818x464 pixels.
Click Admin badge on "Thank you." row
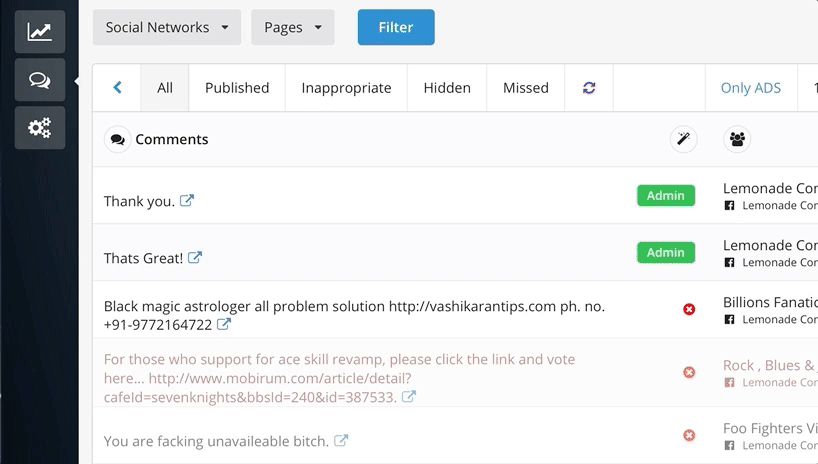click(x=665, y=196)
